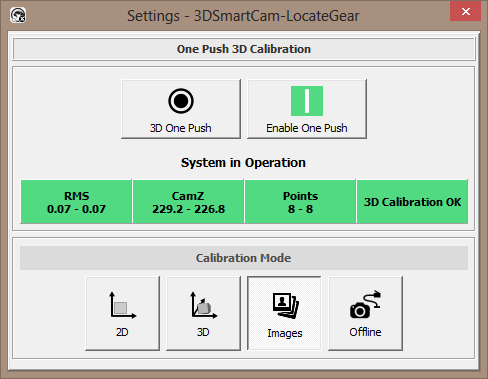The image size is (488, 379).
Task: Click the 2D label below axes icon
Action: point(122,332)
